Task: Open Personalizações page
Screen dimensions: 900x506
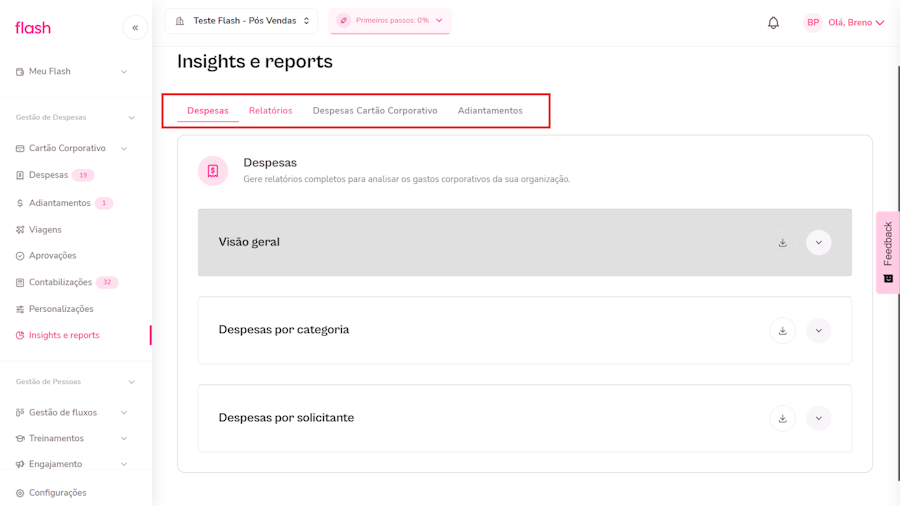Action: [61, 309]
